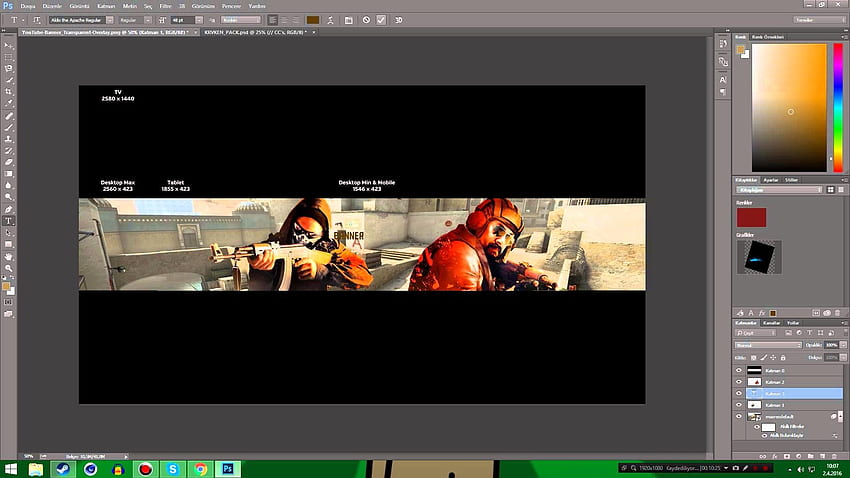This screenshot has height=478, width=850.
Task: Toggle lock position for layer
Action: (773, 358)
